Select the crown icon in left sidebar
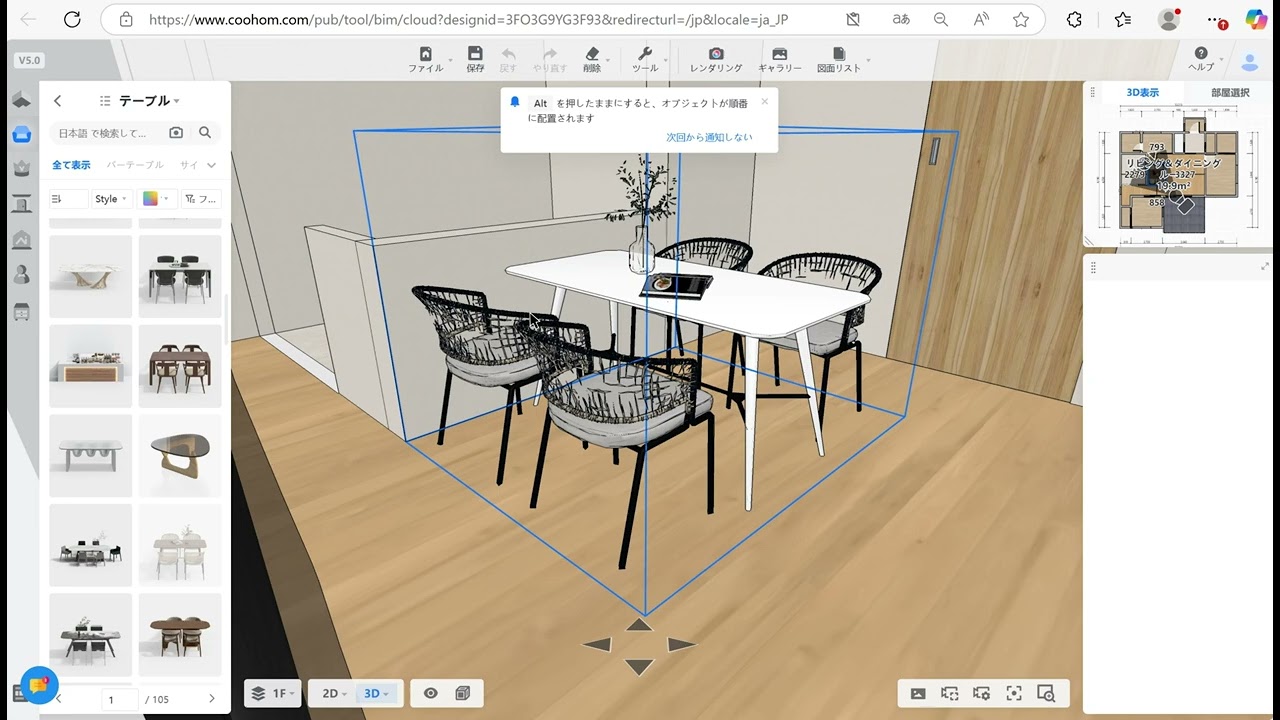Screen dimensions: 1280x720 pos(21,168)
